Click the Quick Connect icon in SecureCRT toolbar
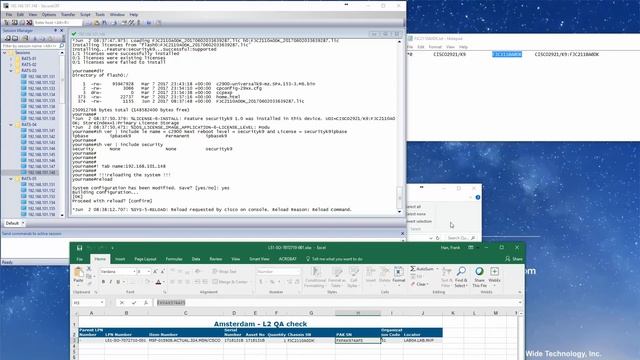Viewport: 640px width, 360px height. point(14,22)
